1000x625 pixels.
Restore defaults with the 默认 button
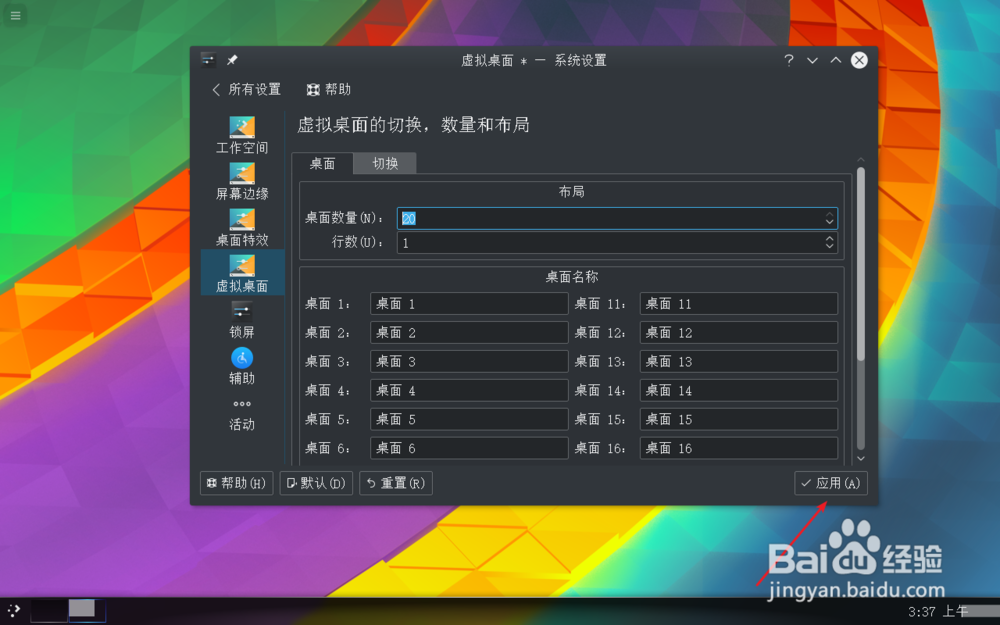[x=316, y=483]
